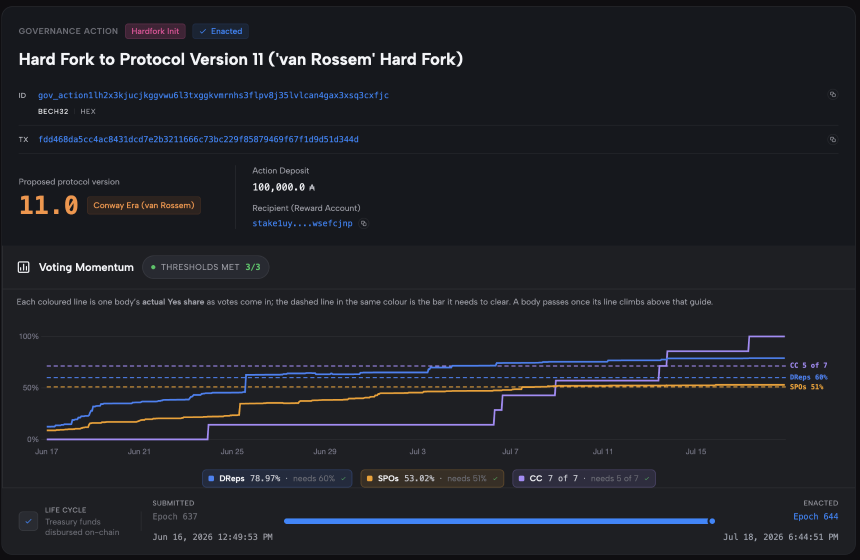Image resolution: width=860 pixels, height=560 pixels.
Task: Click the Jun 29 axis date
Action: pyautogui.click(x=325, y=451)
